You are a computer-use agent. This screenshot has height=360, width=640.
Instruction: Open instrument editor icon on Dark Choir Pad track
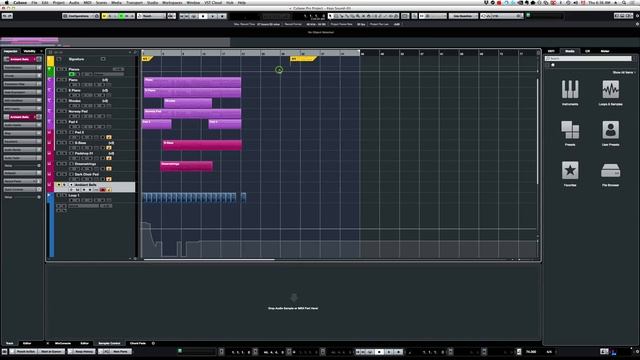109,179
